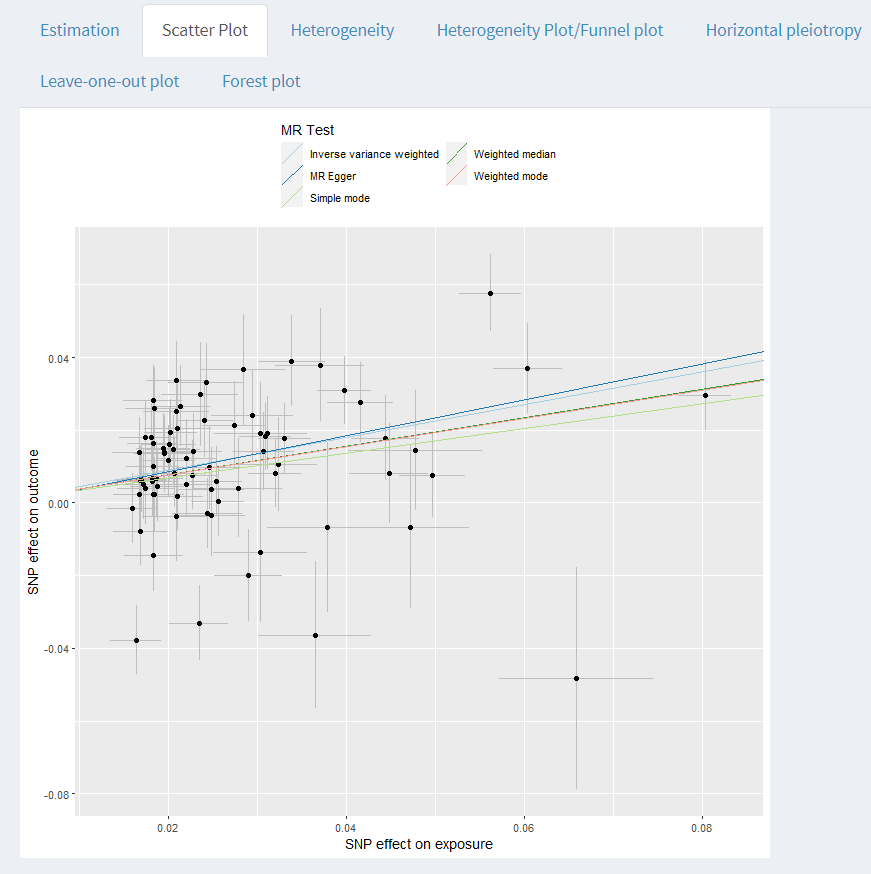
Task: Click the 'MR Test' legend title
Action: (x=308, y=130)
